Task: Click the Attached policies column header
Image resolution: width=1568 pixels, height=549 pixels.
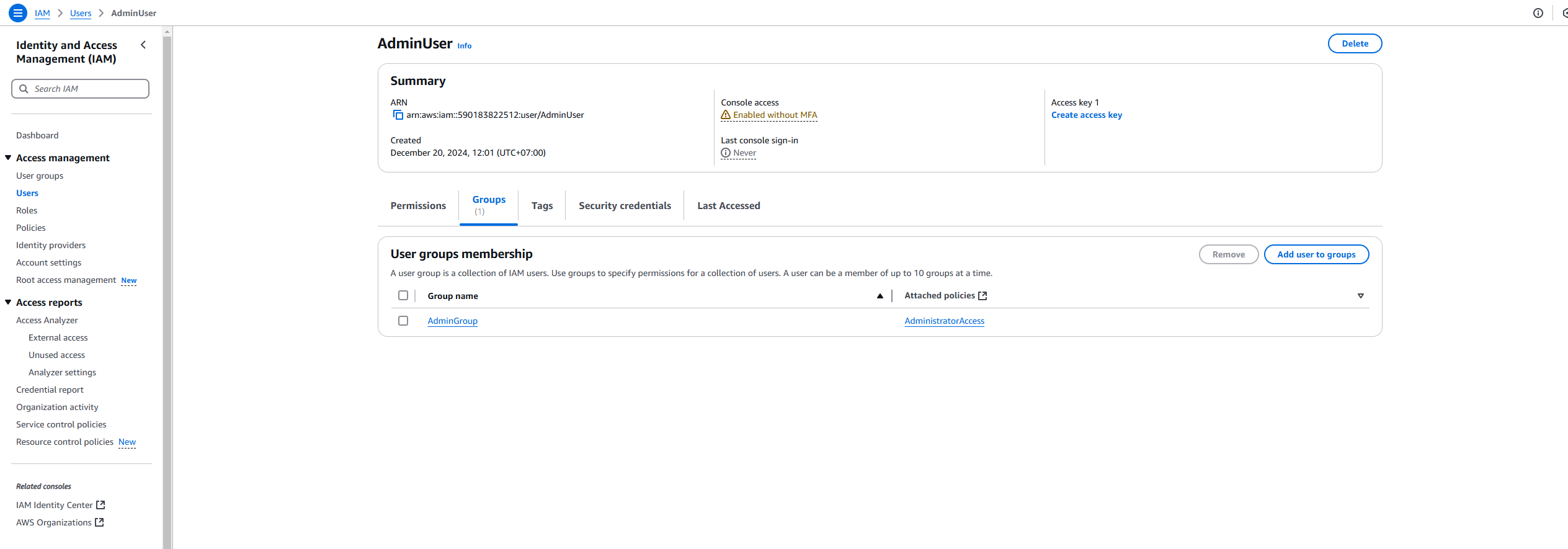Action: pos(939,296)
